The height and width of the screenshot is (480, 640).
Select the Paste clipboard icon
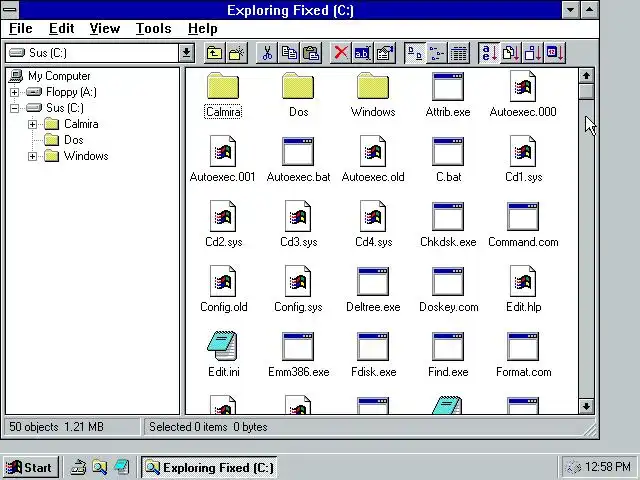311,53
